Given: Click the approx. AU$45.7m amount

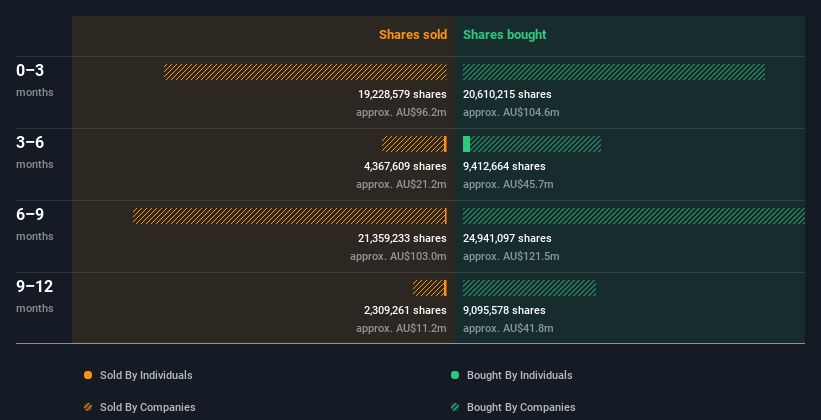Looking at the screenshot, I should coord(508,184).
